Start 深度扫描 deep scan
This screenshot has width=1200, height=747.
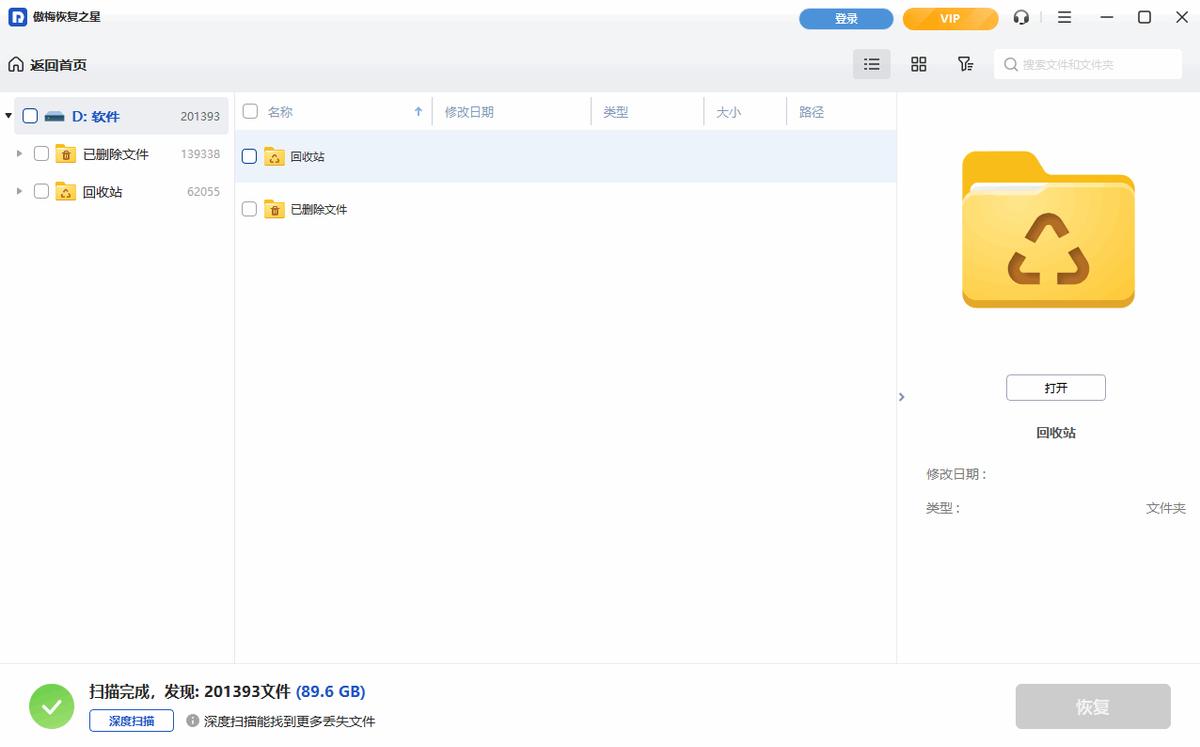pyautogui.click(x=131, y=720)
